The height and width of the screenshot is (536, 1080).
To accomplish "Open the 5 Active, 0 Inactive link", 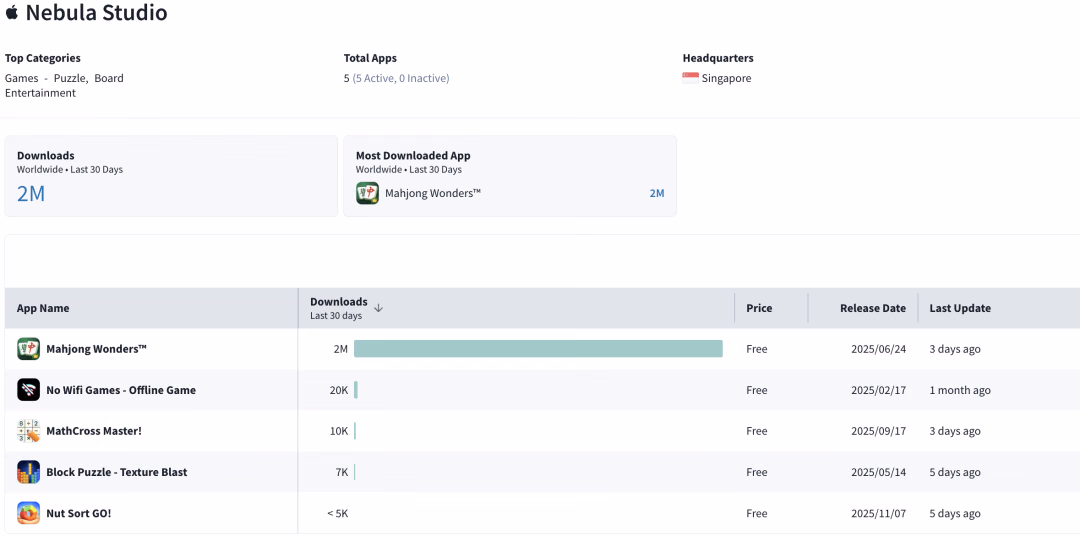I will 401,78.
